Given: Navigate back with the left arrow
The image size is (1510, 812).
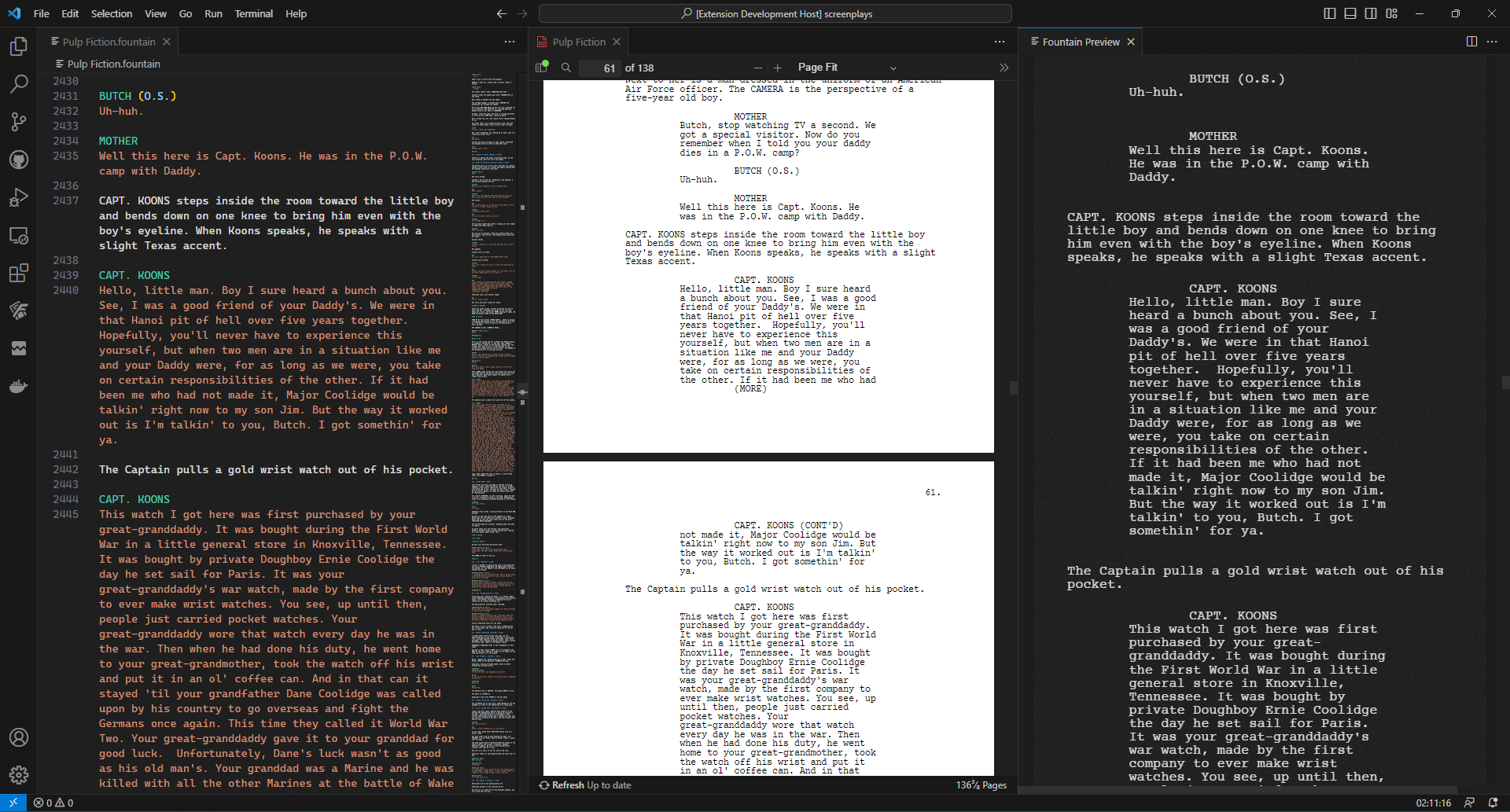Looking at the screenshot, I should (x=502, y=13).
